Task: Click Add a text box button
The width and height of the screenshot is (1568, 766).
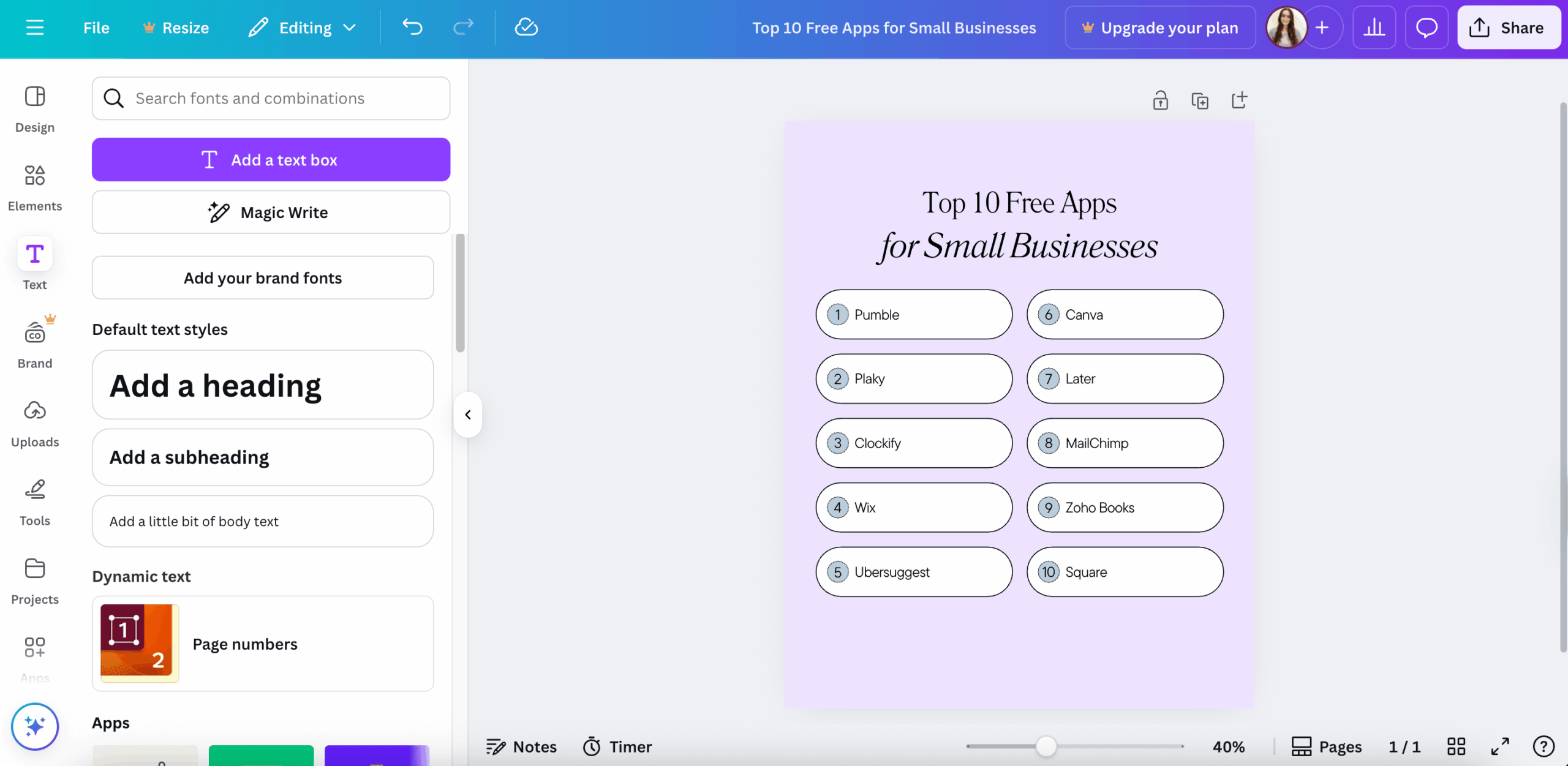Action: pyautogui.click(x=271, y=160)
